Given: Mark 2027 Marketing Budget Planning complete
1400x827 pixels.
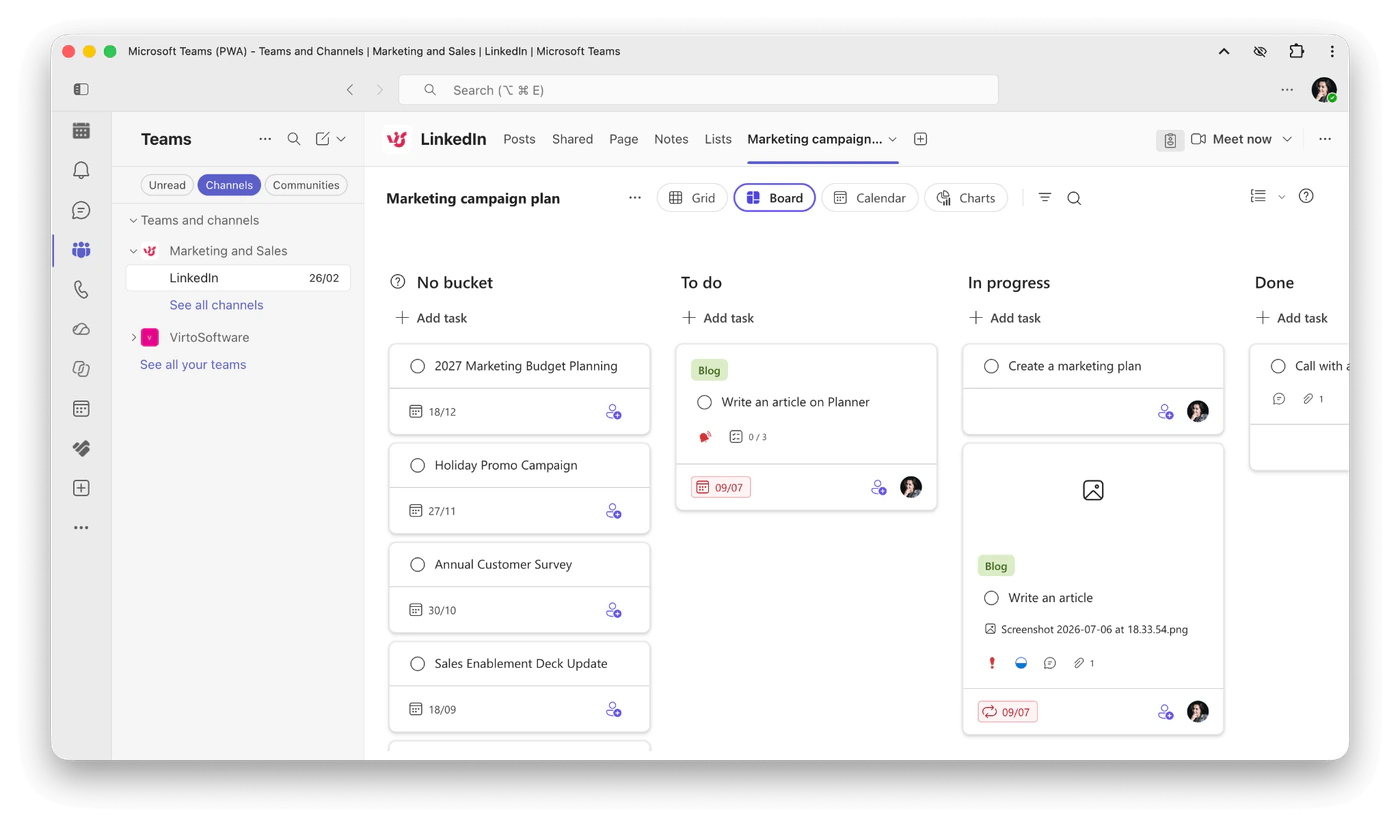Looking at the screenshot, I should point(418,366).
